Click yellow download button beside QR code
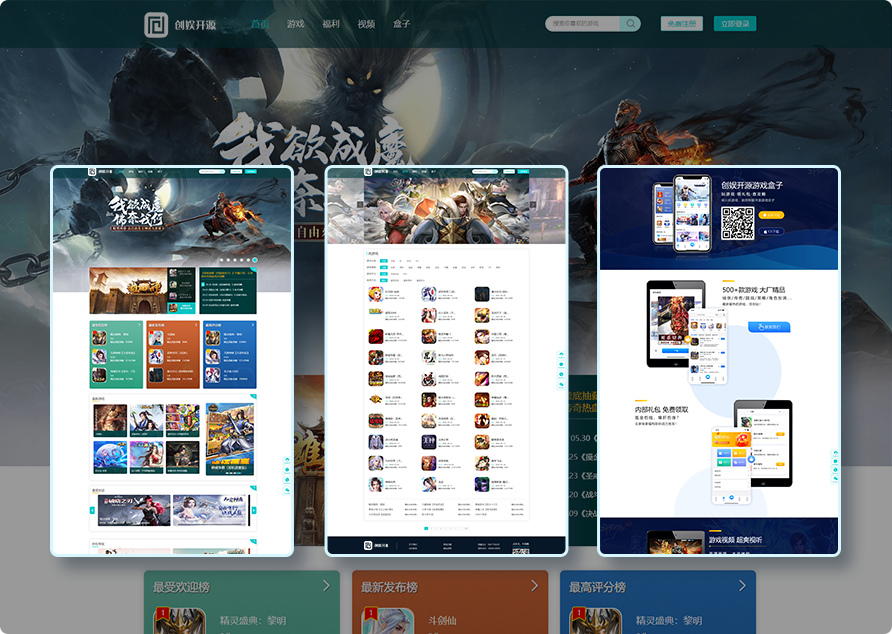The width and height of the screenshot is (892, 634). (771, 215)
